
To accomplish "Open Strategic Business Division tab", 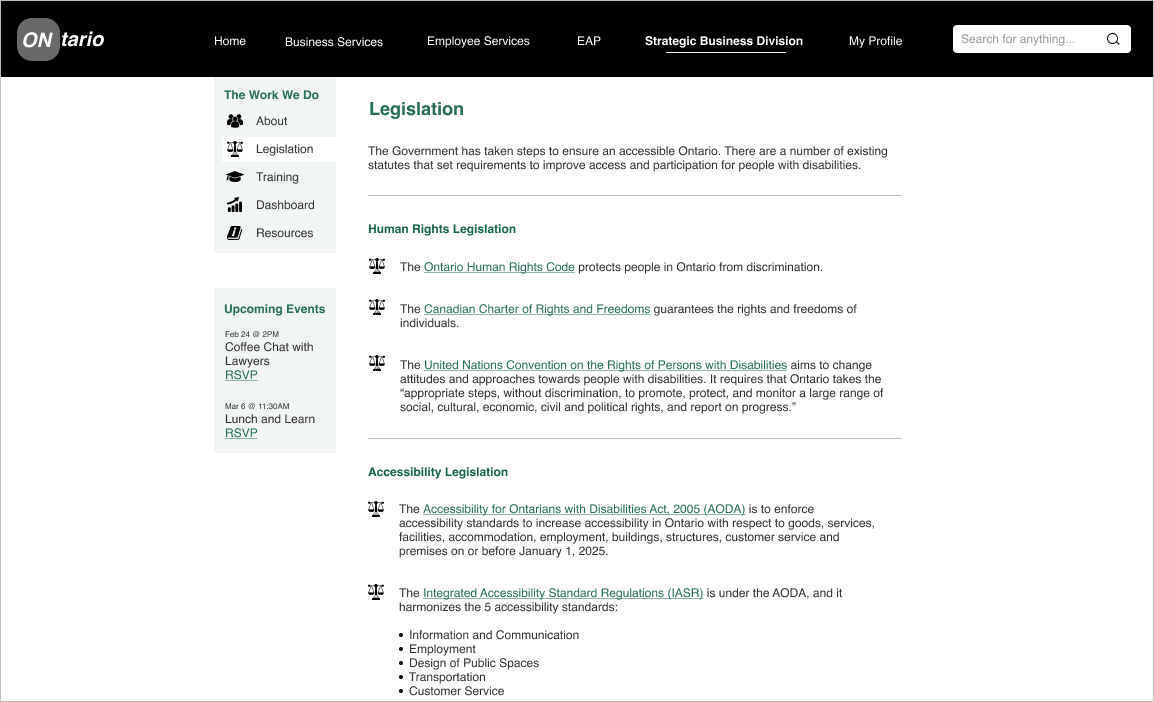I will [x=723, y=41].
